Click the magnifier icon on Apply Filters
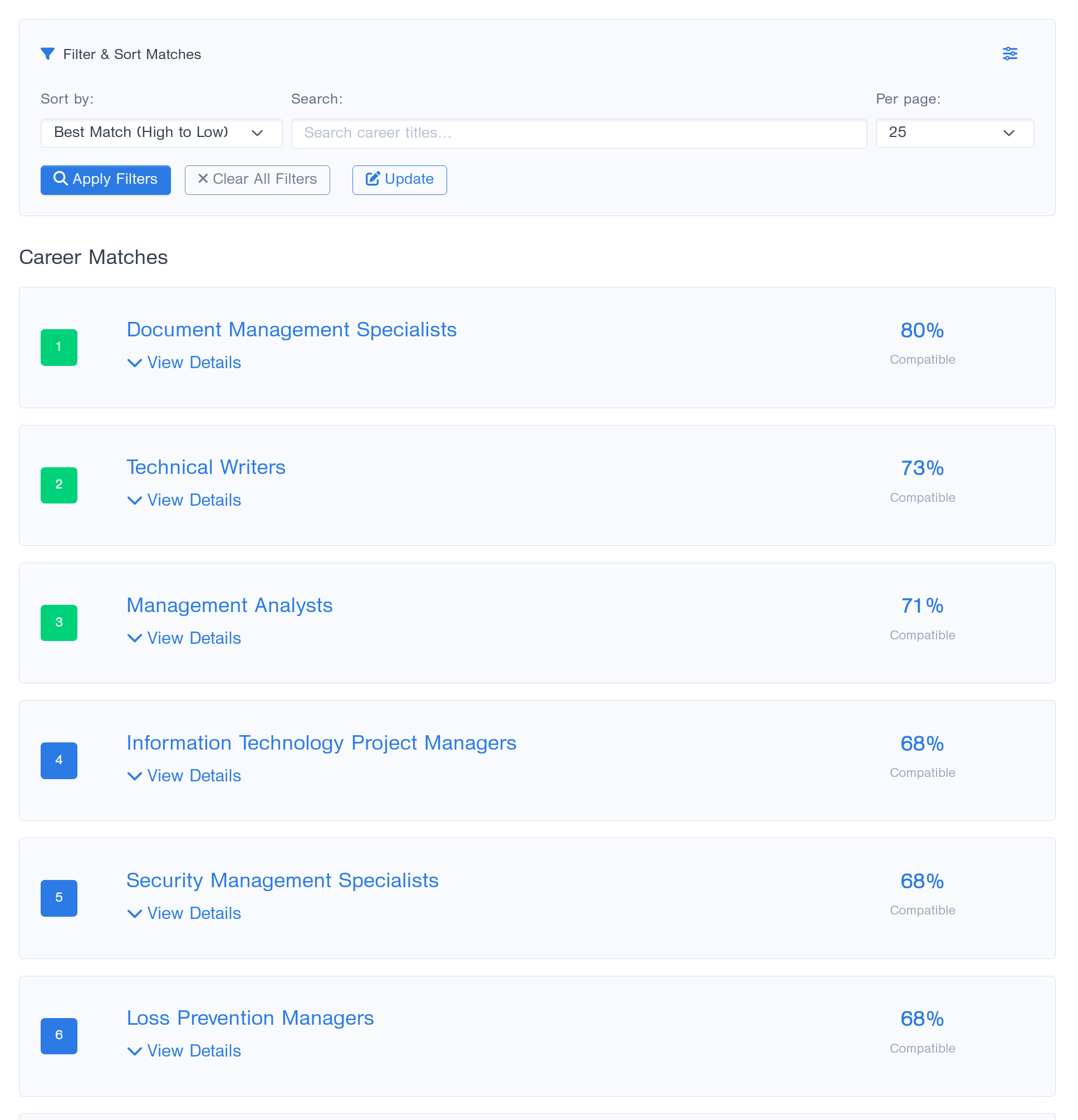 point(62,179)
